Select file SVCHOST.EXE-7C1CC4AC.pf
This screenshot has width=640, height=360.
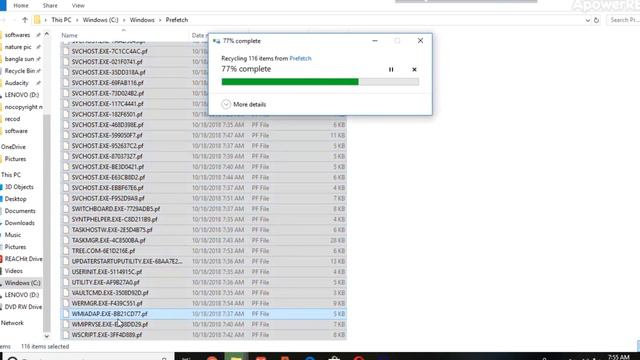(109, 51)
